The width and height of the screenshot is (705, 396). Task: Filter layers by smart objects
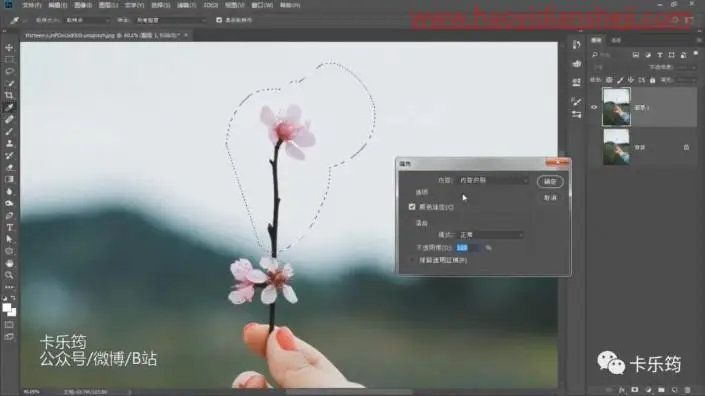click(x=683, y=55)
